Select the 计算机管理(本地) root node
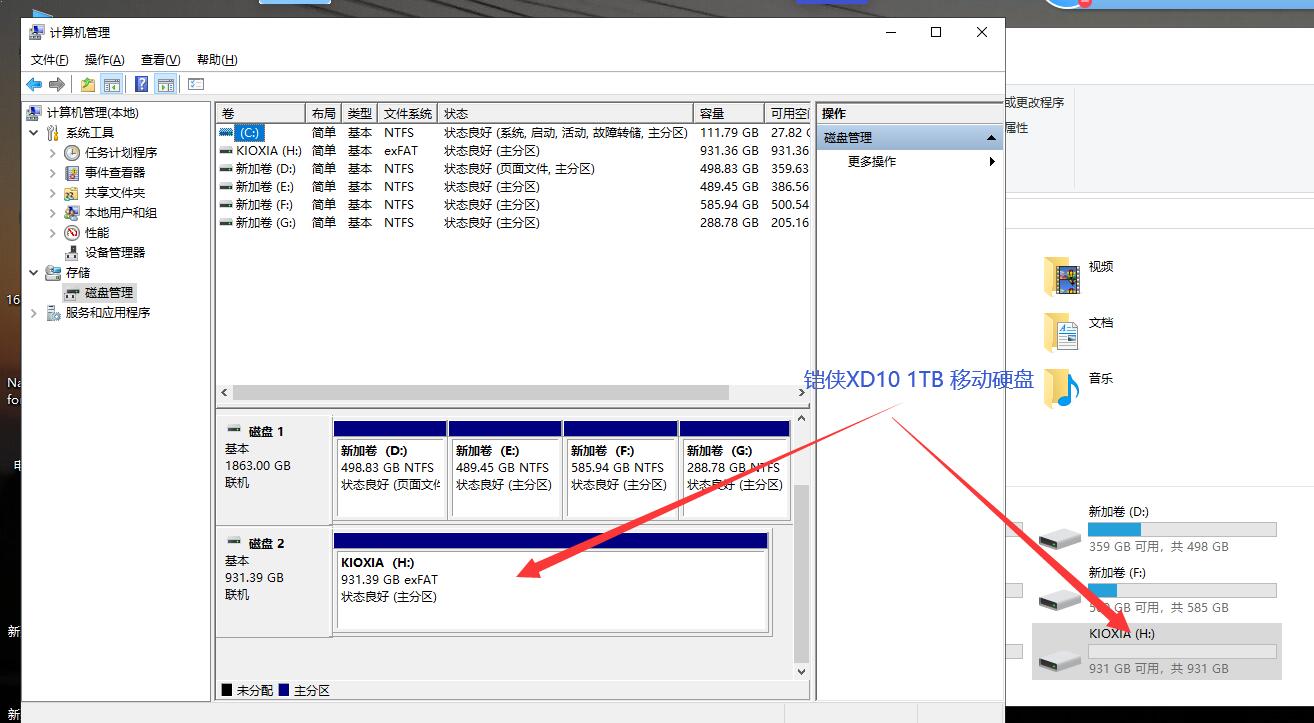Image resolution: width=1314 pixels, height=723 pixels. [x=93, y=113]
